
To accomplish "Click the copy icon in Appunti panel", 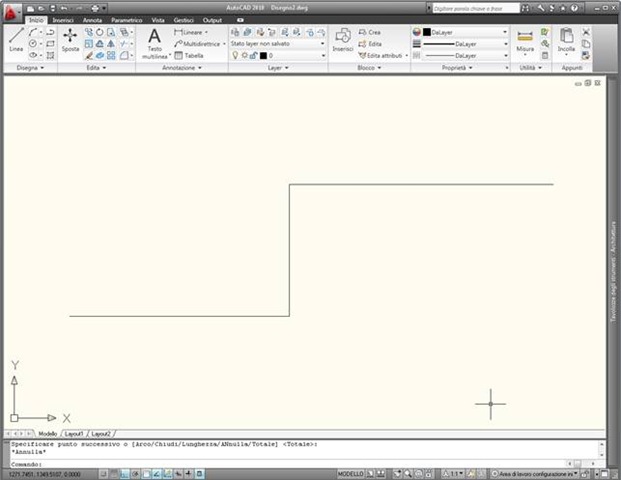I will tap(586, 44).
